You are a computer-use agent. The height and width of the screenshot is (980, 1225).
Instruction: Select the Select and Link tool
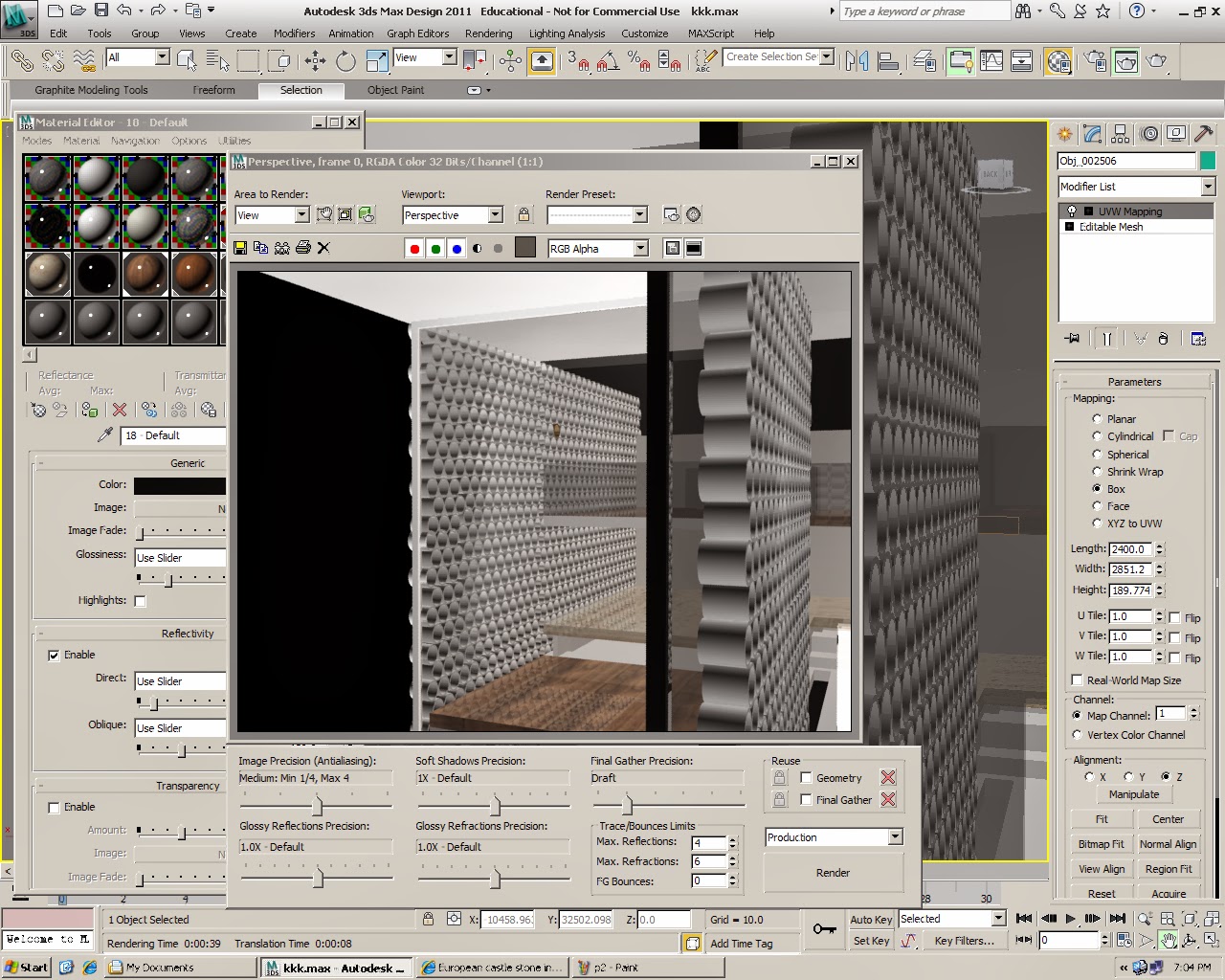click(x=21, y=61)
